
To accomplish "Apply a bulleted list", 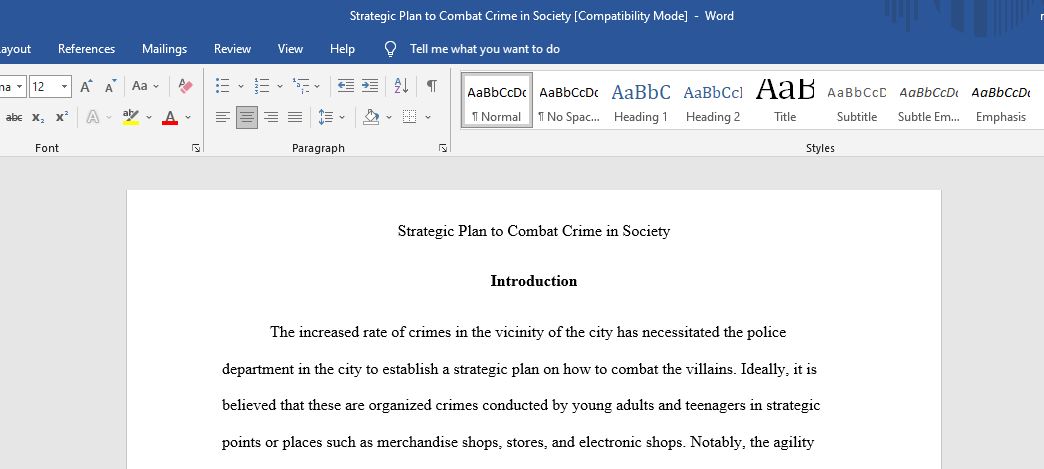I will (x=223, y=86).
